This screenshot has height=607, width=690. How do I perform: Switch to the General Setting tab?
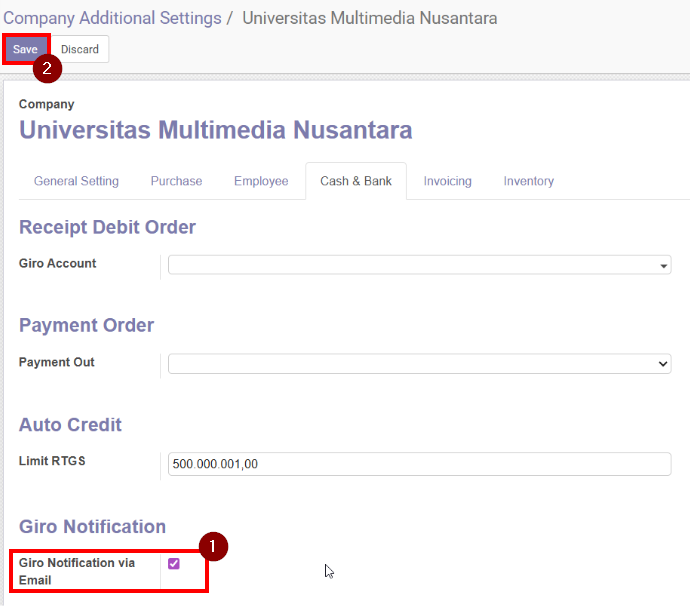pos(76,181)
